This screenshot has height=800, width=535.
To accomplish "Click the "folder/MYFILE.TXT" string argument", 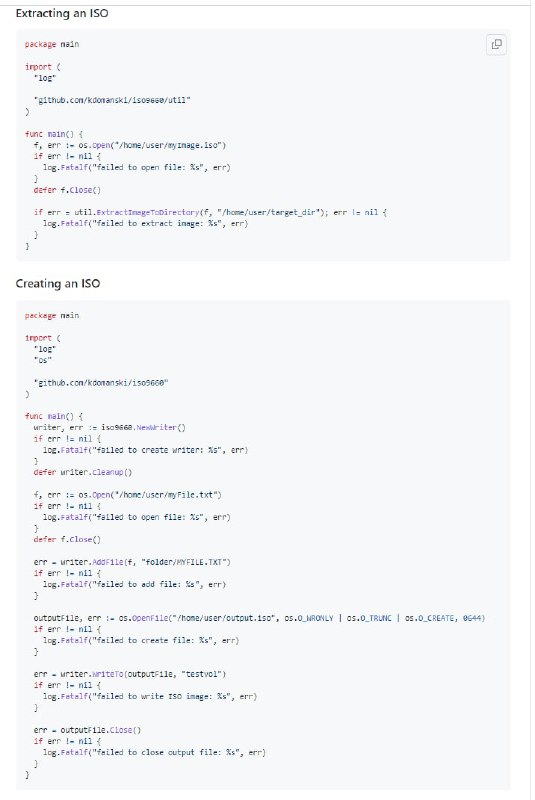I will tap(185, 562).
